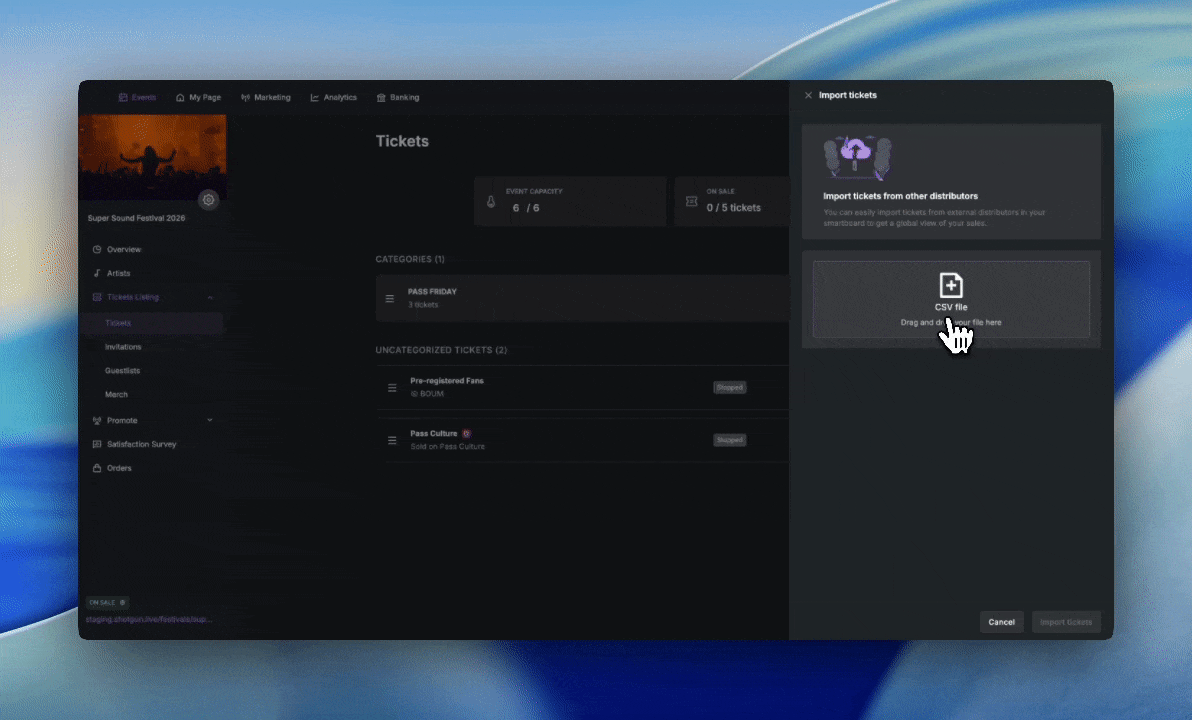Click the Analytics chart icon
1192x720 pixels.
click(315, 97)
